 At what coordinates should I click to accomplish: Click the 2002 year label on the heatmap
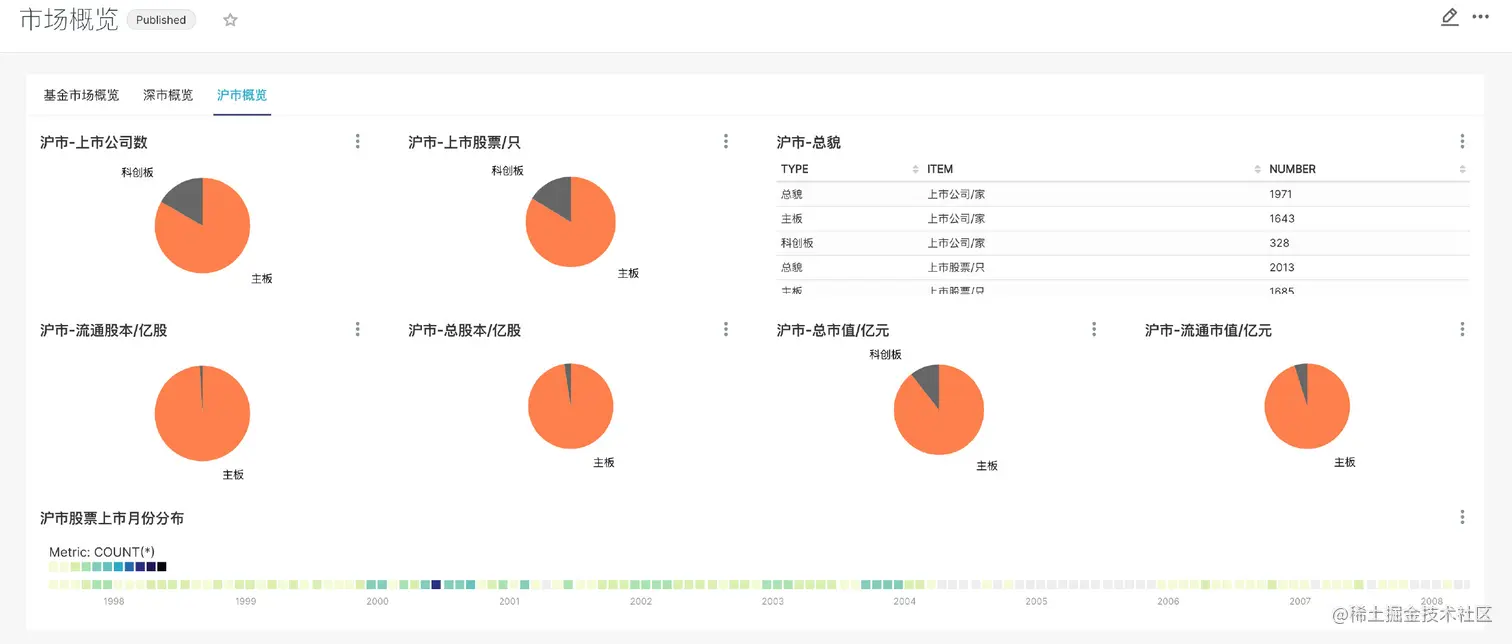pyautogui.click(x=641, y=601)
